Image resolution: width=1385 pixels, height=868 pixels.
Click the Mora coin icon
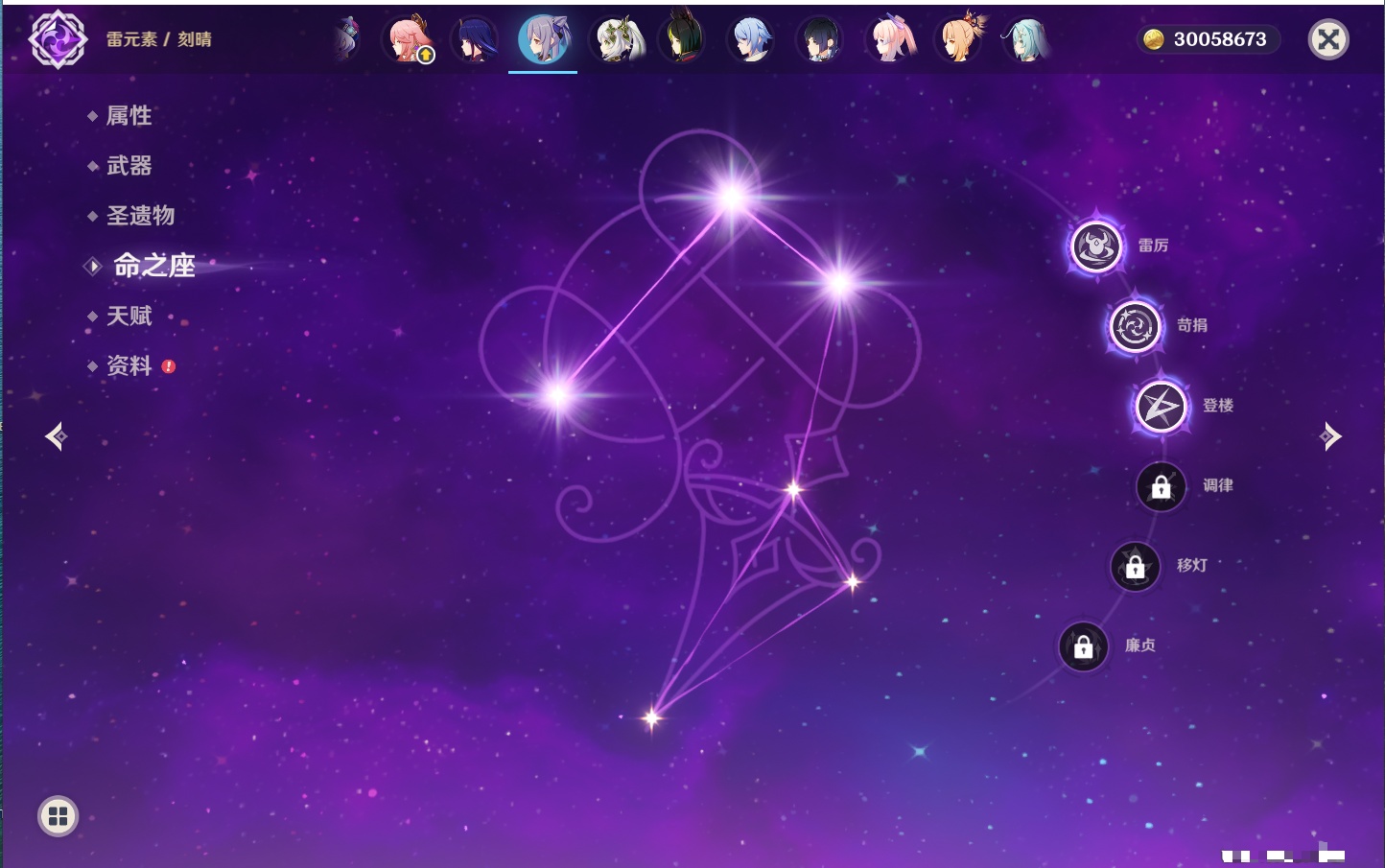point(1153,39)
